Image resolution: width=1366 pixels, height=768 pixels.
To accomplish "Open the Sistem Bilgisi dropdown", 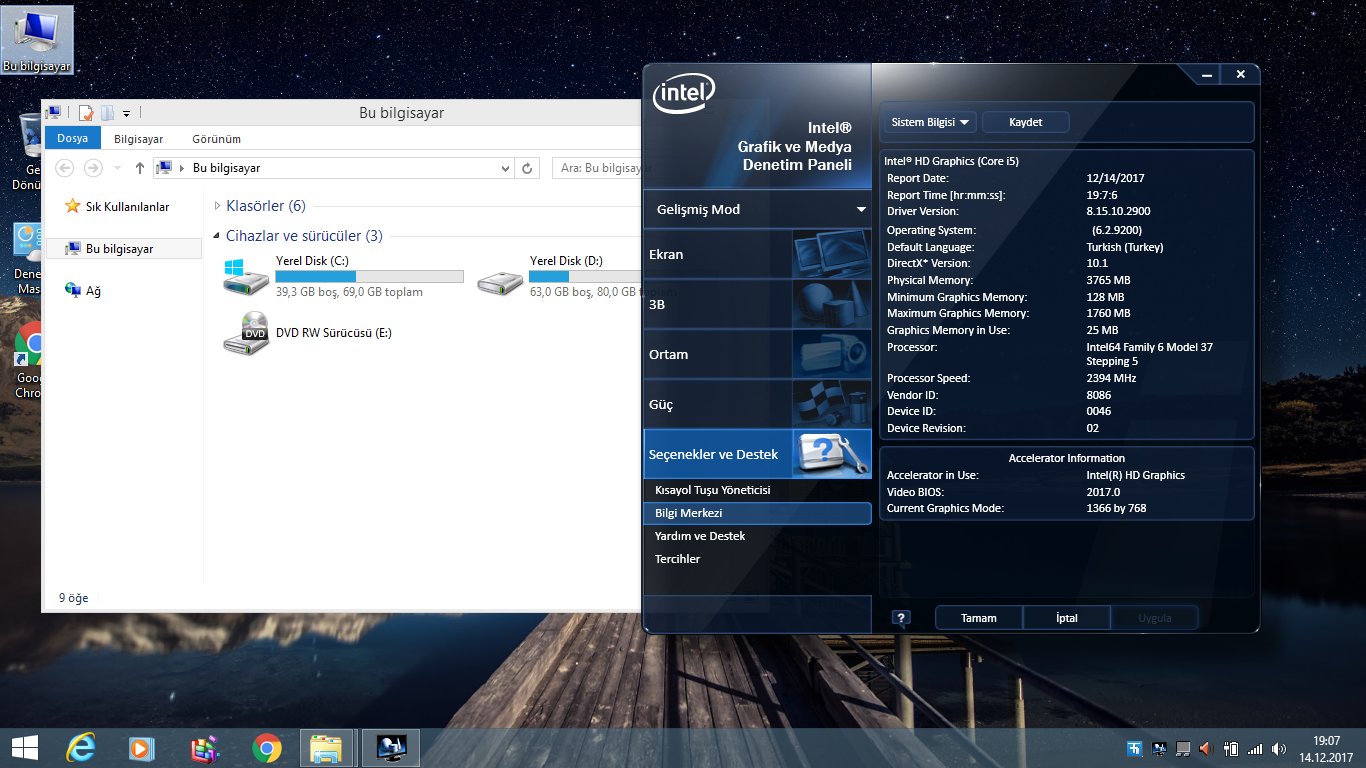I will pos(930,122).
